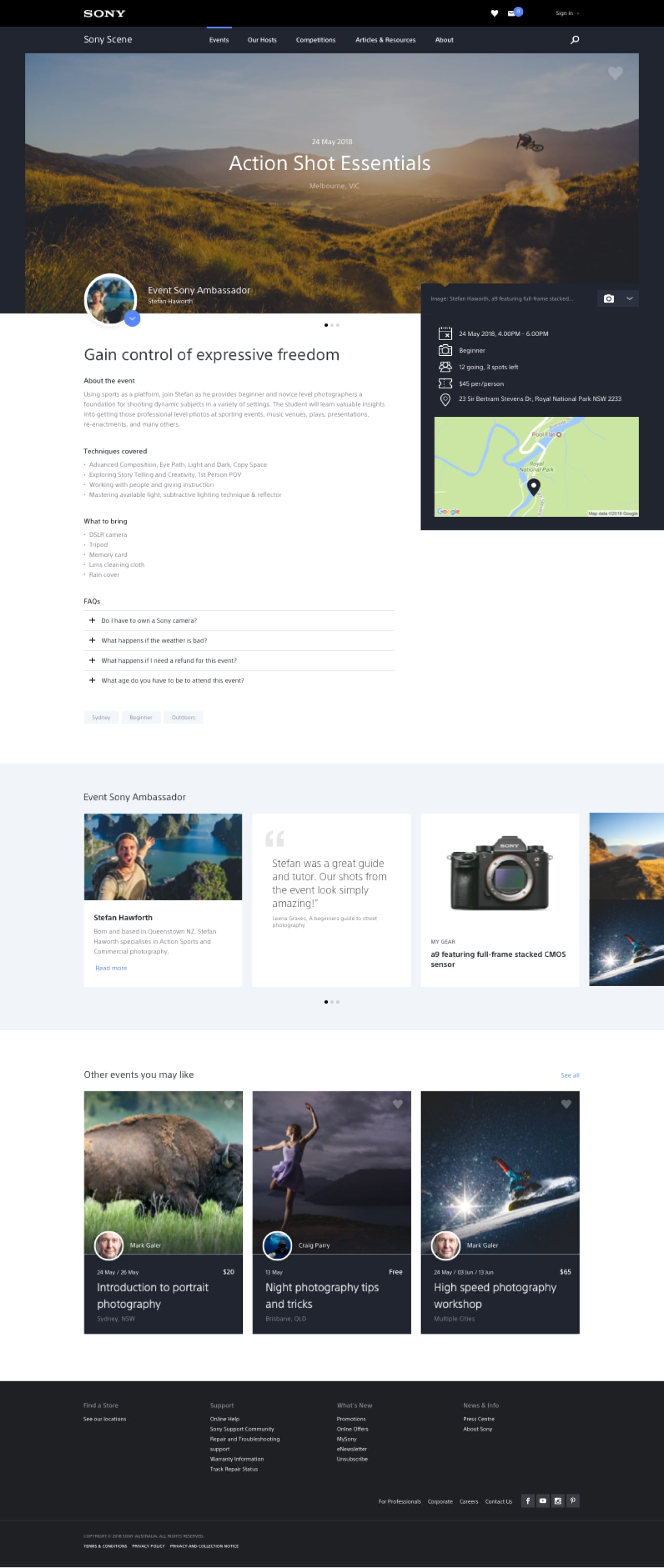Screen dimensions: 664x1568
Task: Select the second ambassador carousel dot
Action: [x=332, y=1002]
